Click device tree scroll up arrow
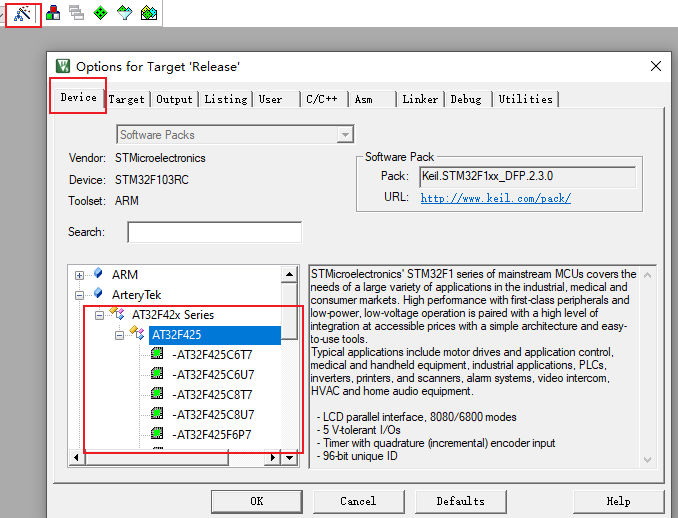 pos(289,274)
